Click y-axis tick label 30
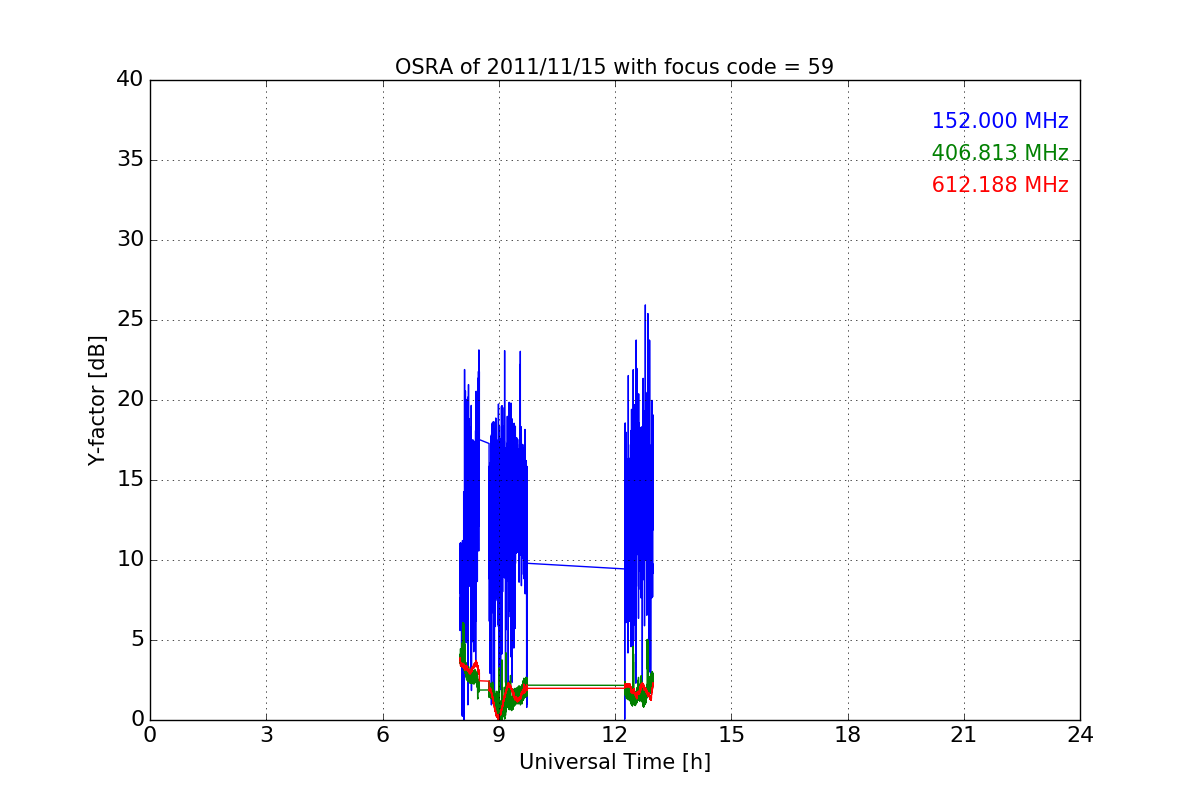The width and height of the screenshot is (1200, 800). pyautogui.click(x=130, y=240)
